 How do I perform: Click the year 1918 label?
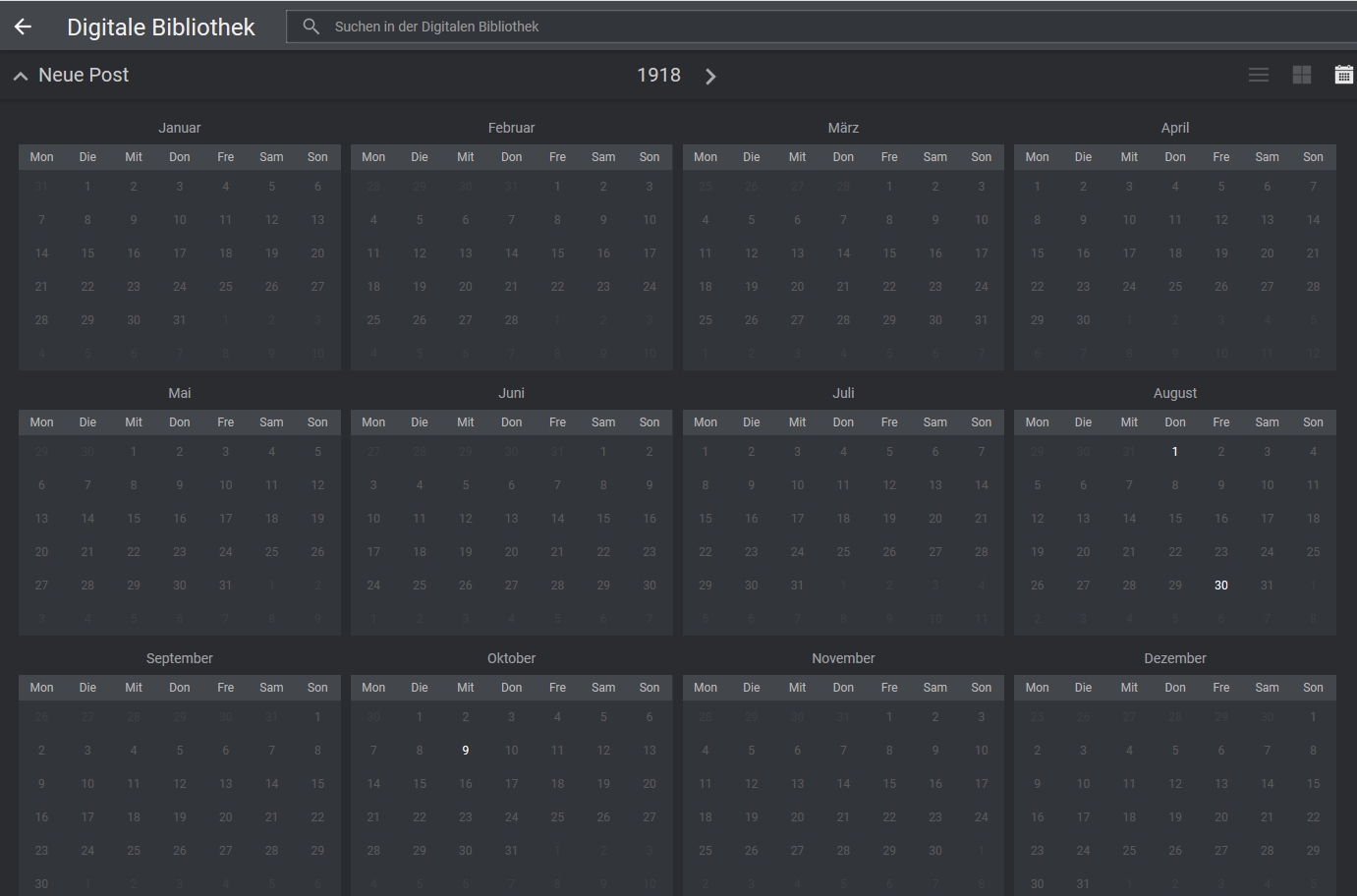point(658,75)
